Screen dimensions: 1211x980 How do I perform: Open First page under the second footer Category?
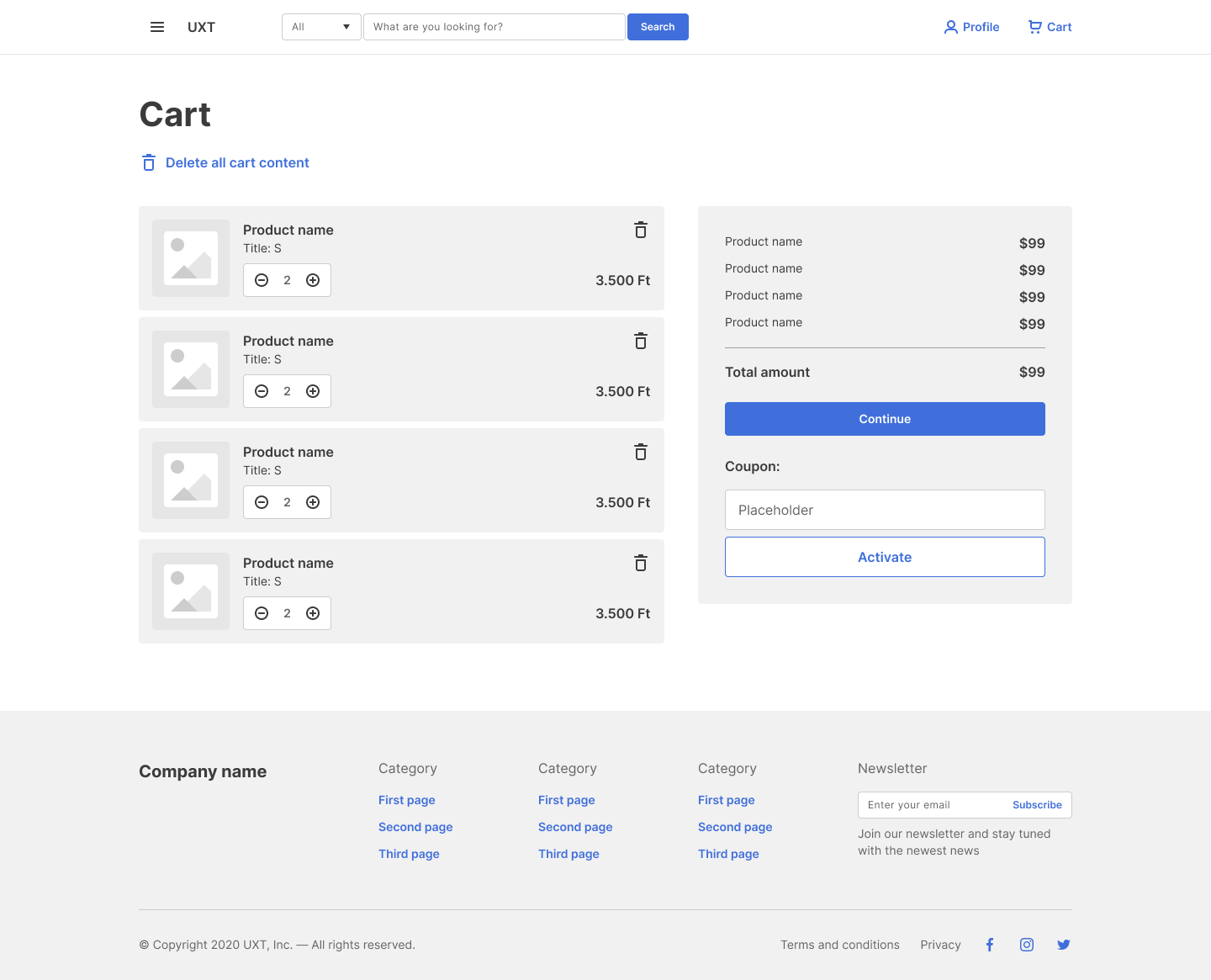click(567, 800)
